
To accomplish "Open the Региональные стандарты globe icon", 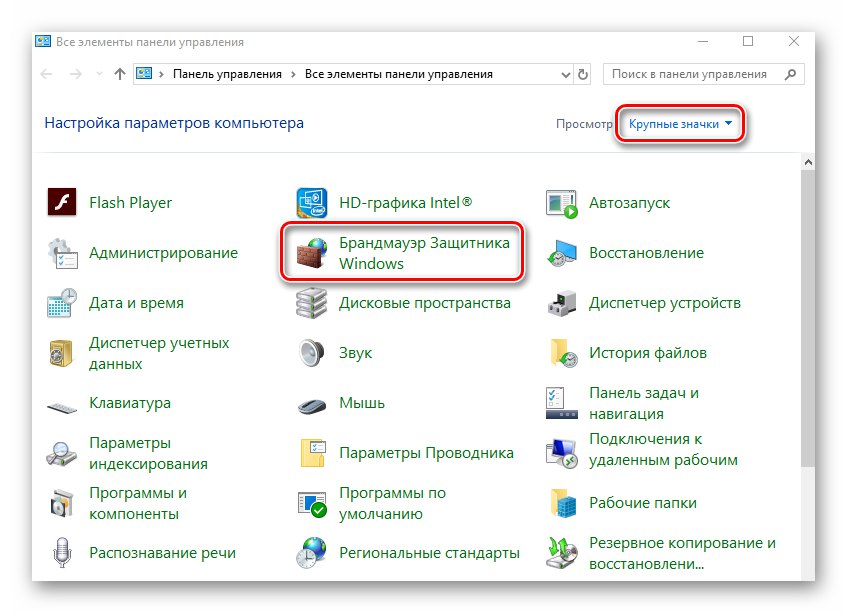I will click(x=312, y=553).
